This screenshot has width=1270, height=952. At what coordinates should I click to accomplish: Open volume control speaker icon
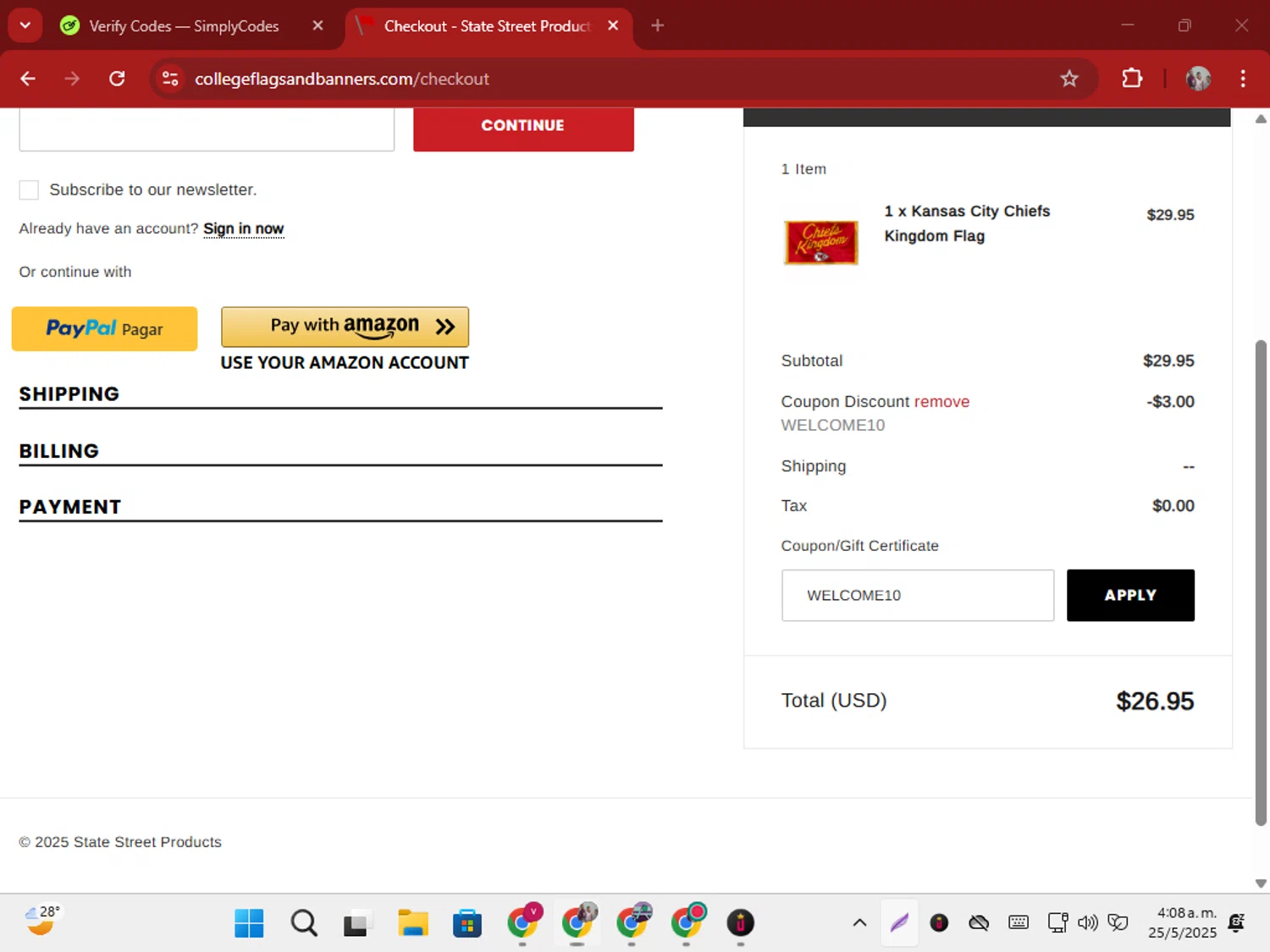(x=1088, y=922)
